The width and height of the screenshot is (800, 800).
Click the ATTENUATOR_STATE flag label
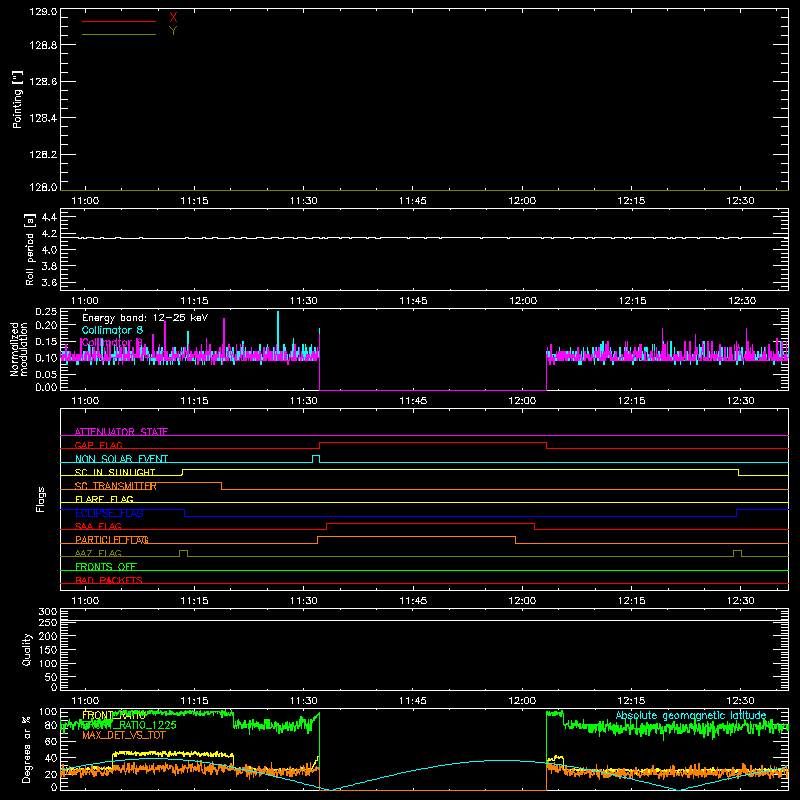121,432
